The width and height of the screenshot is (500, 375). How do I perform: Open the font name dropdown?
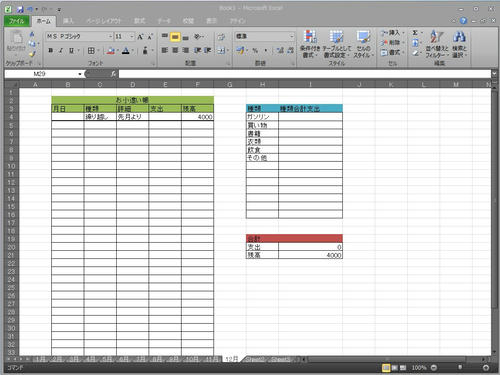[110, 36]
